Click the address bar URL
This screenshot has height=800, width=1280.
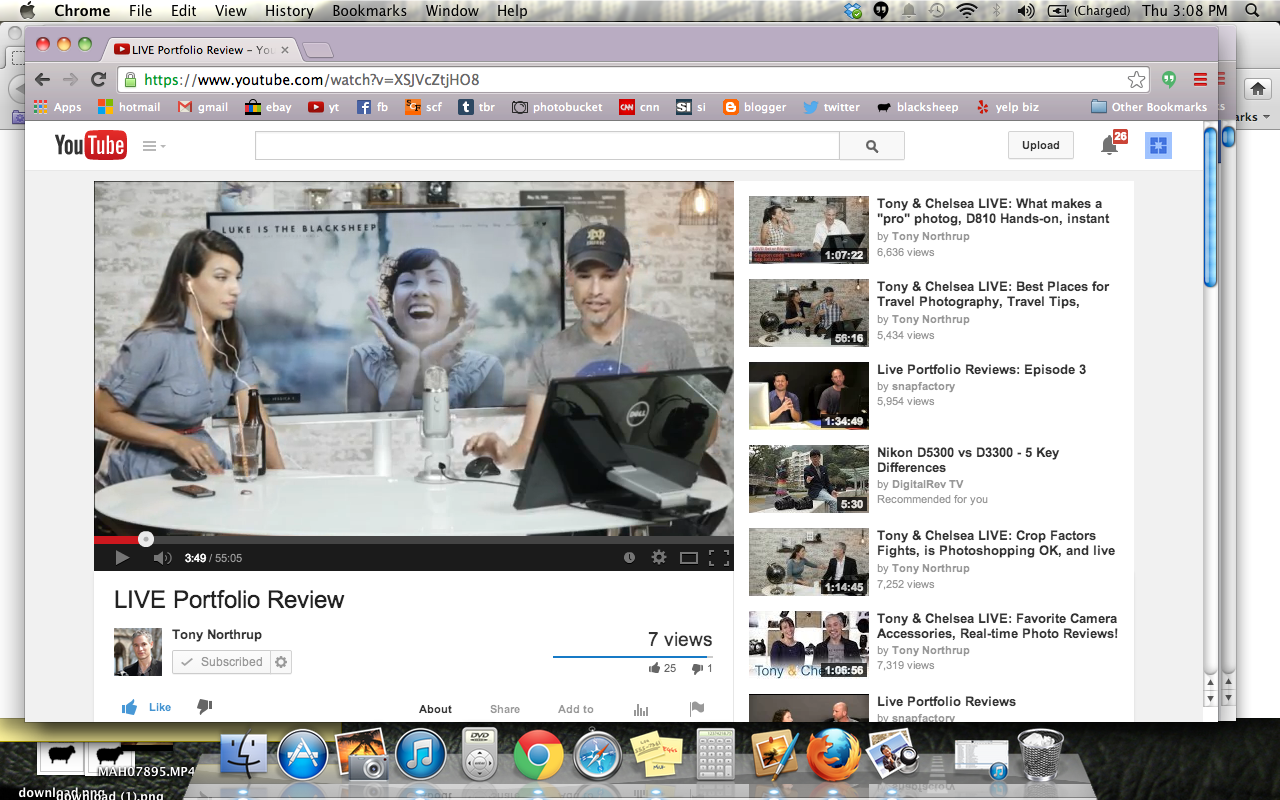311,80
